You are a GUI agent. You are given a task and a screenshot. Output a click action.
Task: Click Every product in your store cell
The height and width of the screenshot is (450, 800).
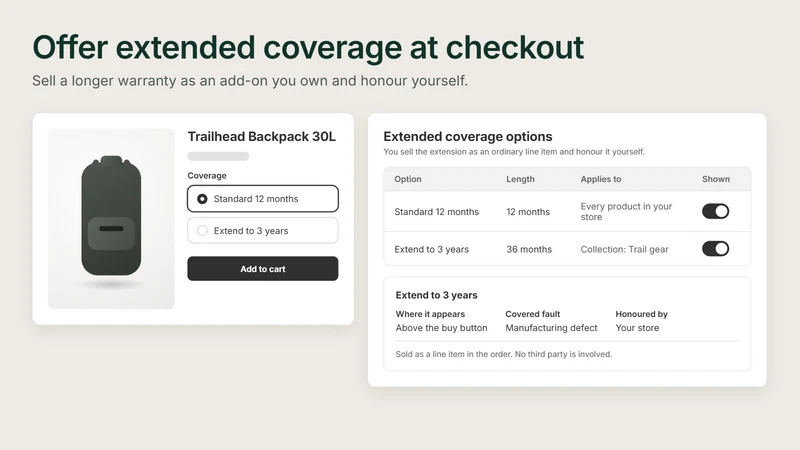pos(626,212)
